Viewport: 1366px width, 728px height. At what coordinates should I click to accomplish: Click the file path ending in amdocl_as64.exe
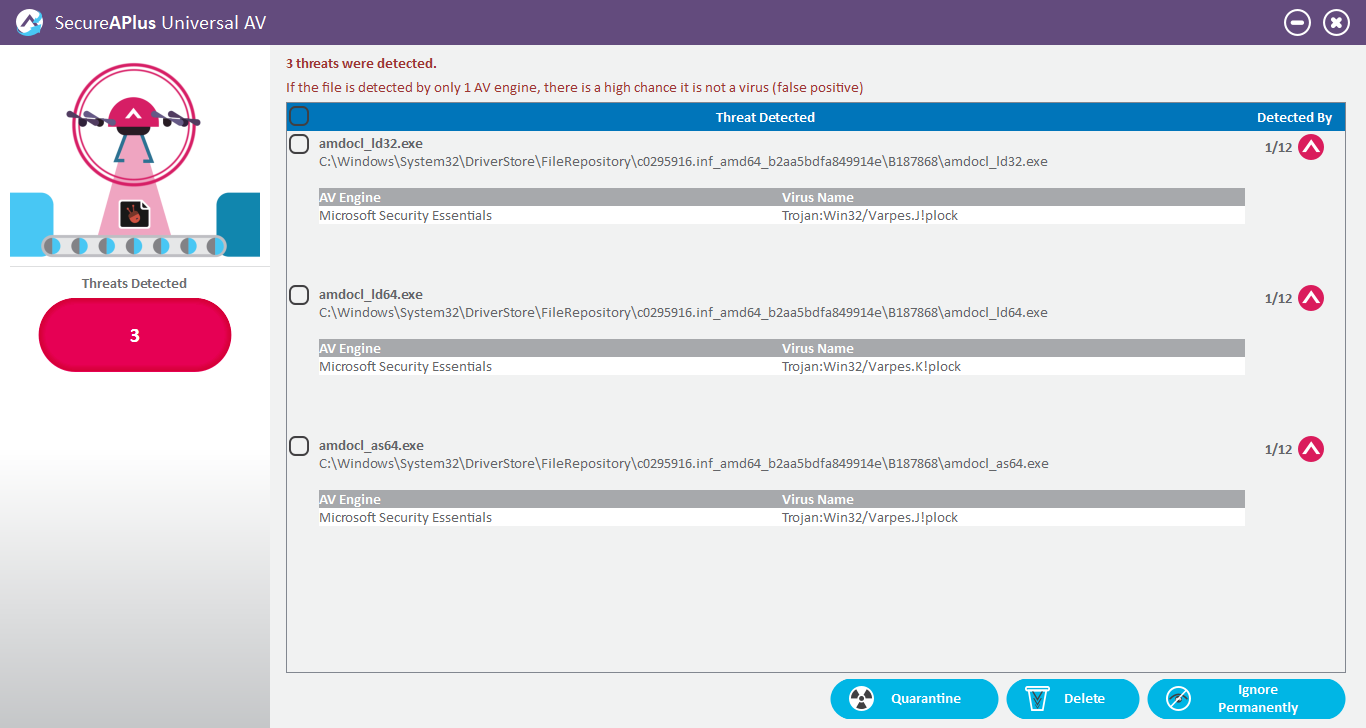[684, 463]
